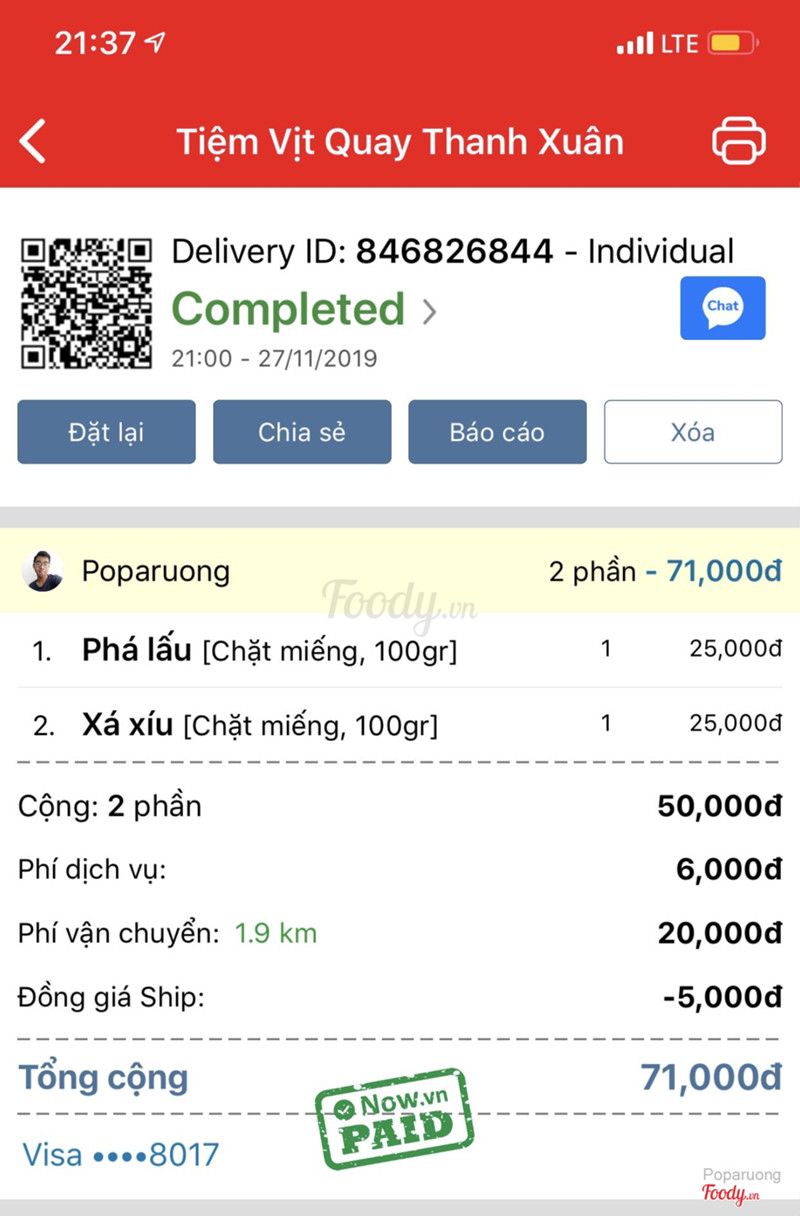The width and height of the screenshot is (800, 1216).
Task: Tap the Poparuong order summary row
Action: tap(400, 571)
